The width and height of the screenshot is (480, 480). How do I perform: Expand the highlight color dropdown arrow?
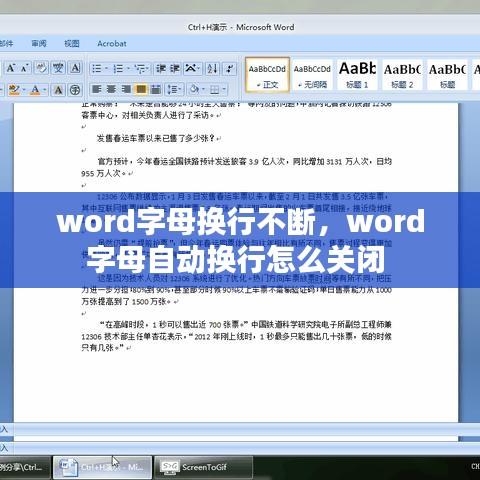[24, 90]
